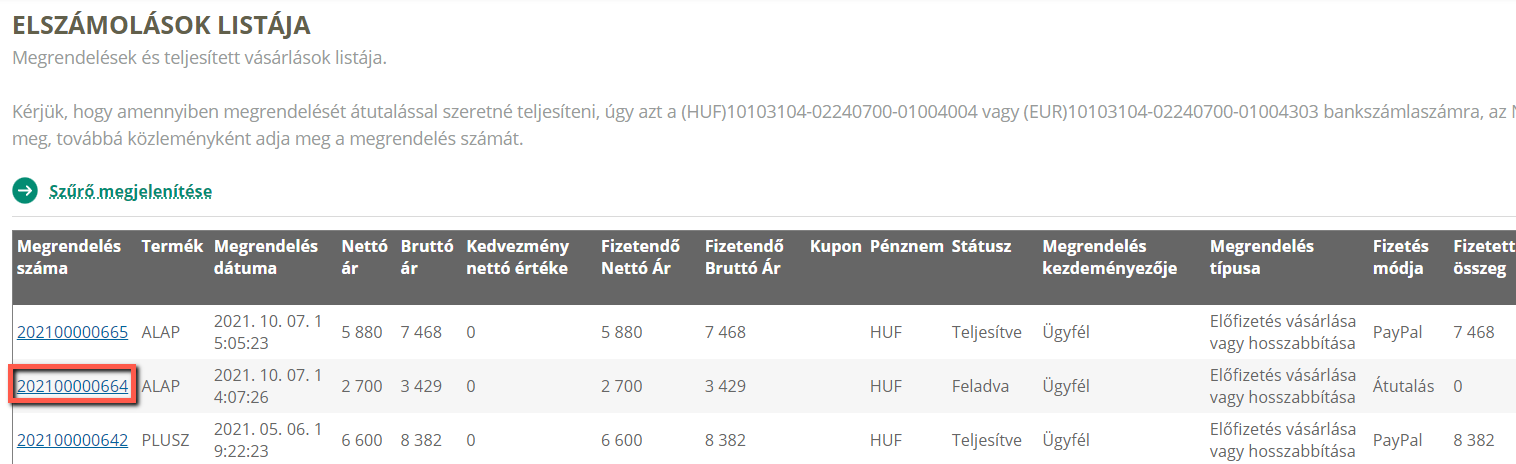The width and height of the screenshot is (1516, 464).
Task: Sort by Megrendelés dátuma column header
Action: pos(266,257)
